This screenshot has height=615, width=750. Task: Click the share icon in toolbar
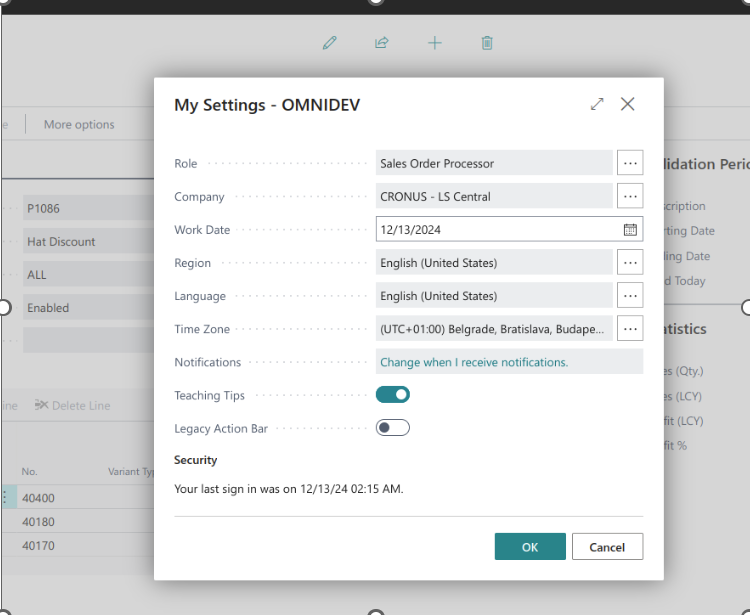(382, 43)
